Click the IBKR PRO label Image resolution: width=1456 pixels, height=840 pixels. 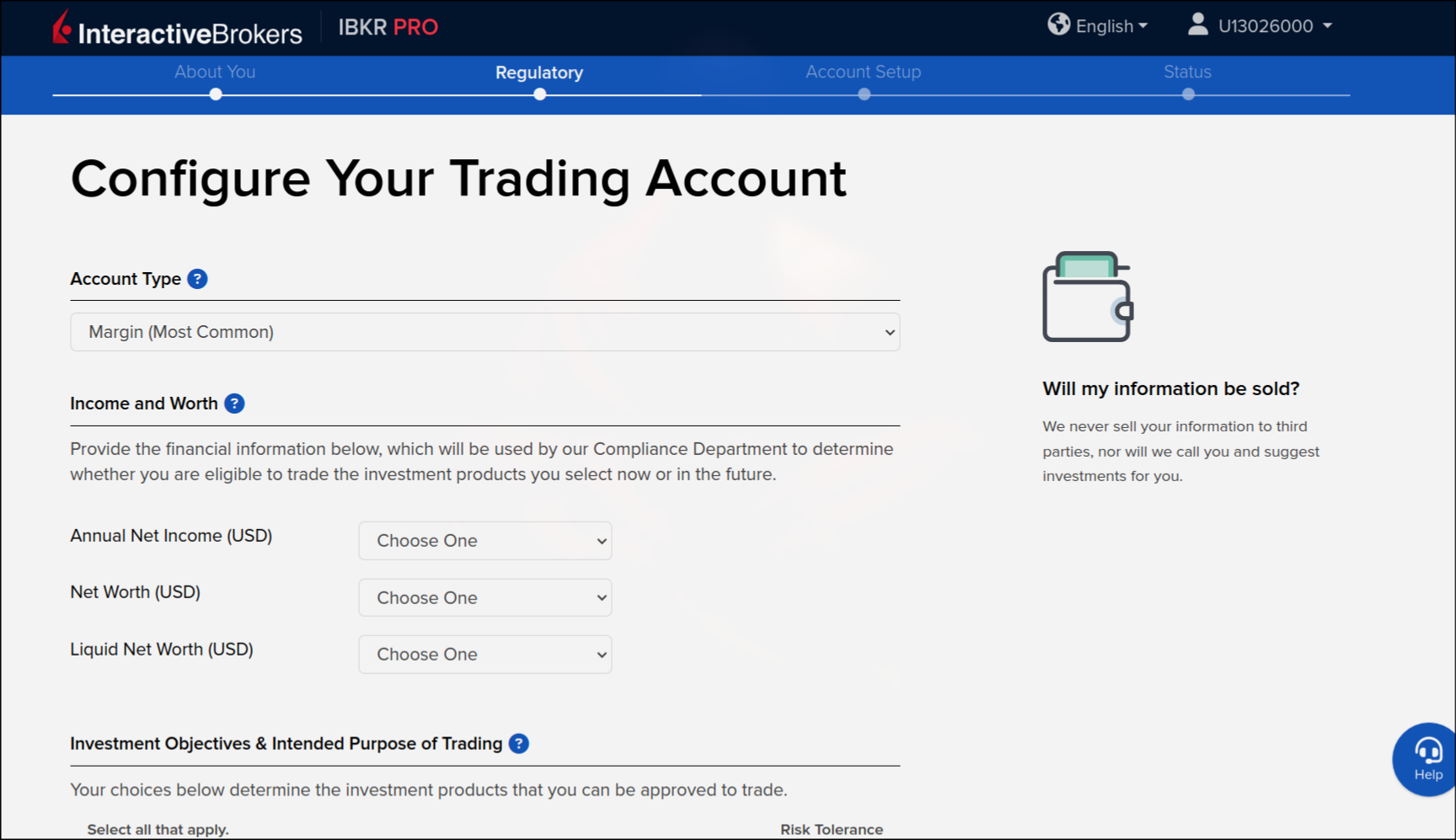click(388, 27)
